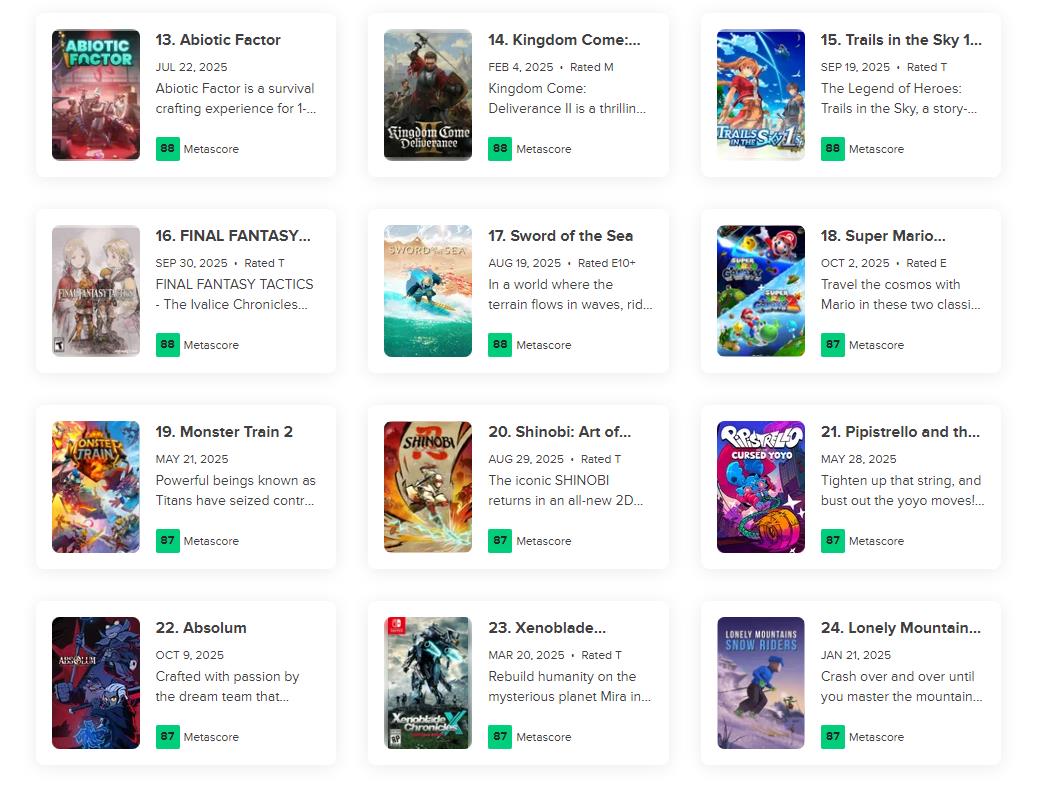Open the Shinobi cover image

point(428,487)
